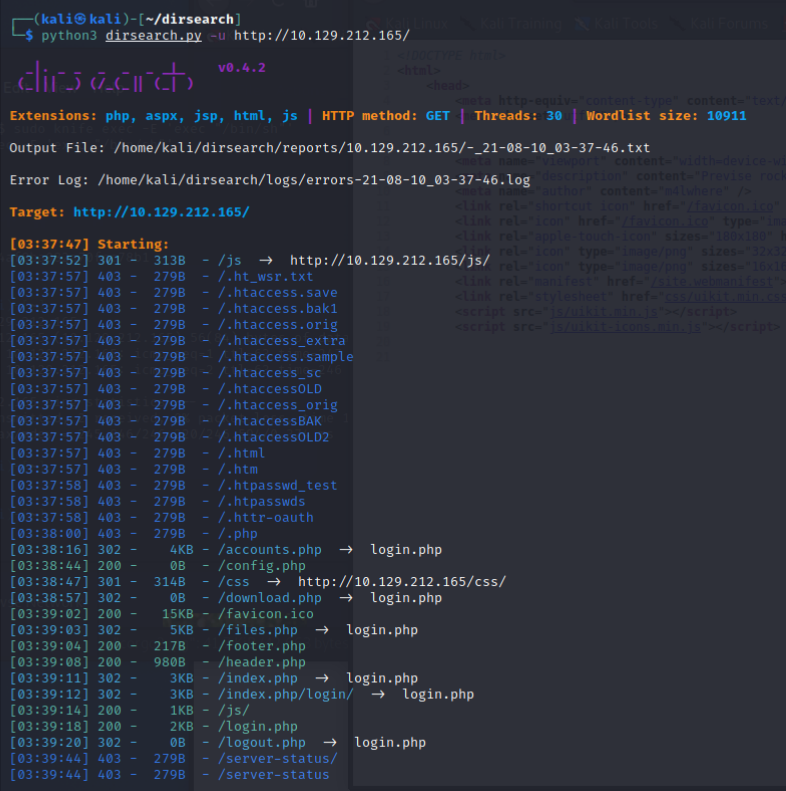Click the /js/ redirect URL
786x791 pixels.
[x=390, y=260]
